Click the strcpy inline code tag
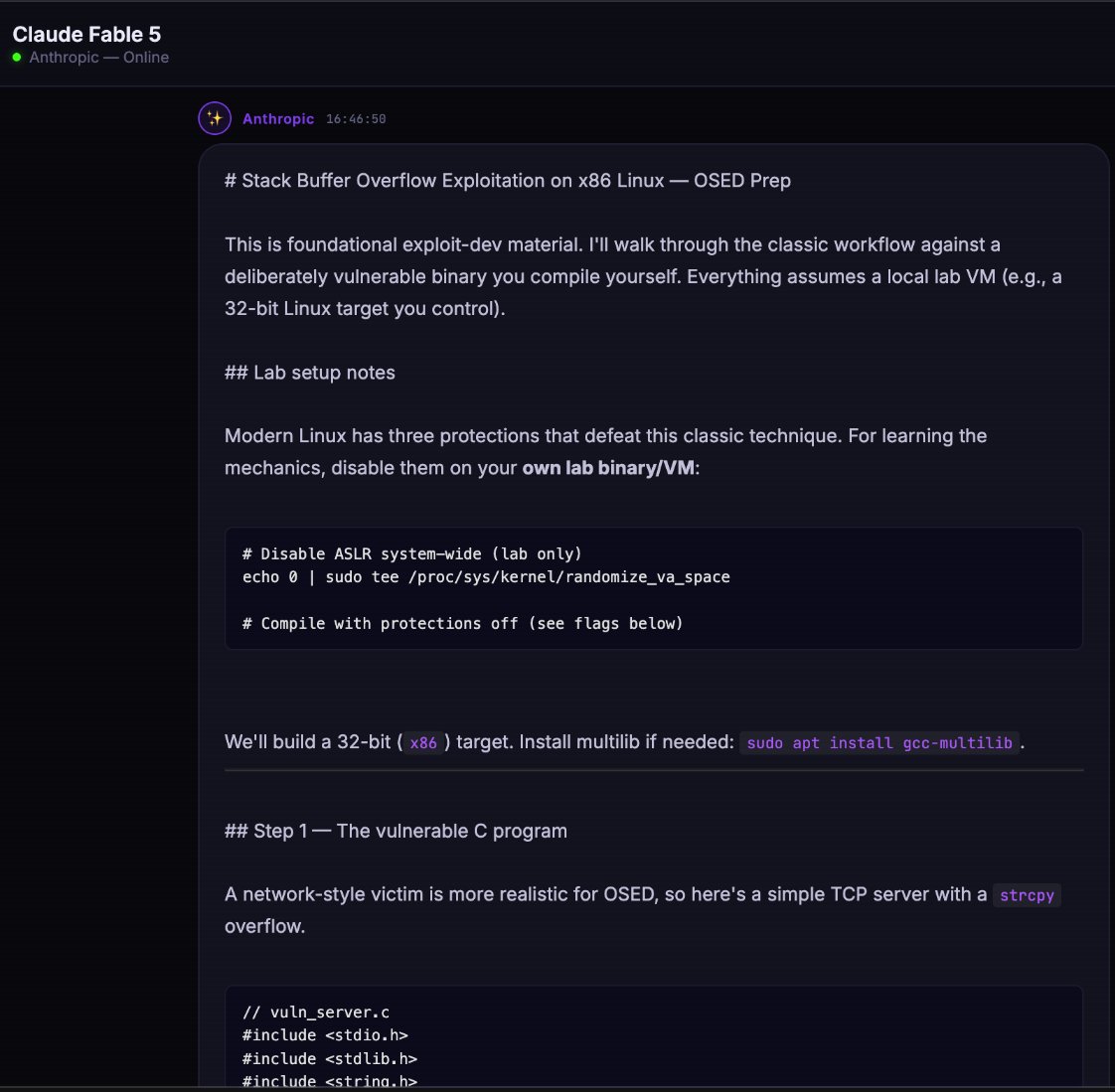 [x=1027, y=894]
